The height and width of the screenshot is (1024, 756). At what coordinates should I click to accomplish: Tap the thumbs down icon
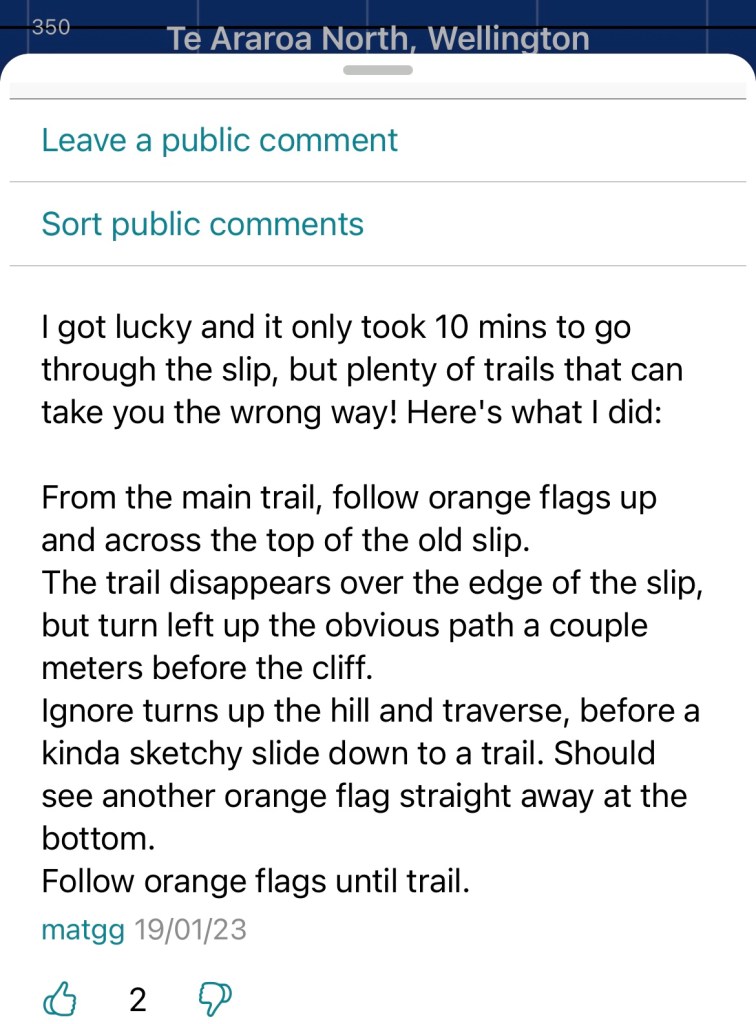[x=215, y=997]
